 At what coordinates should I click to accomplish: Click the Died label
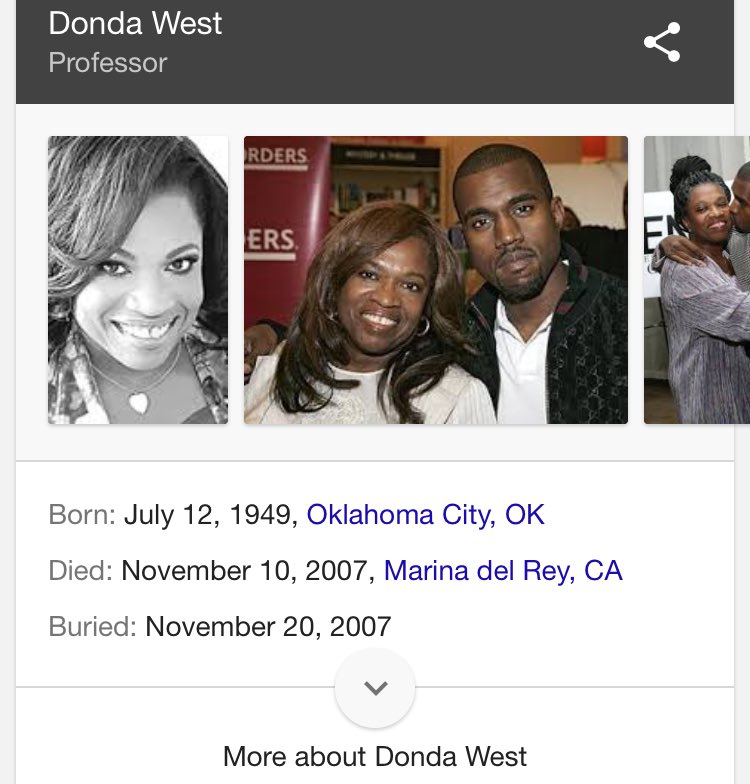pyautogui.click(x=80, y=570)
